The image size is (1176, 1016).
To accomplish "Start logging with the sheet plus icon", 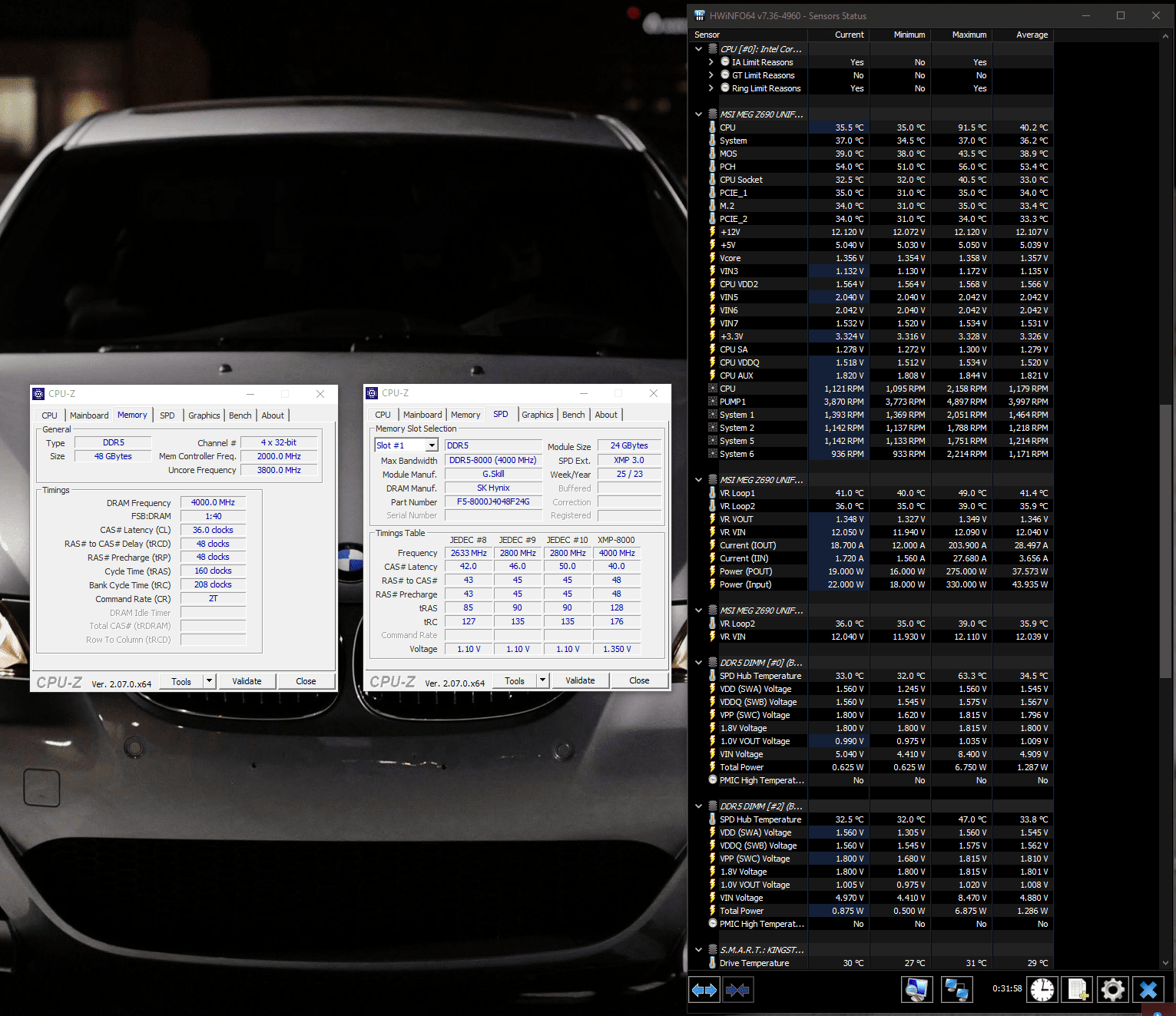I will (1077, 990).
